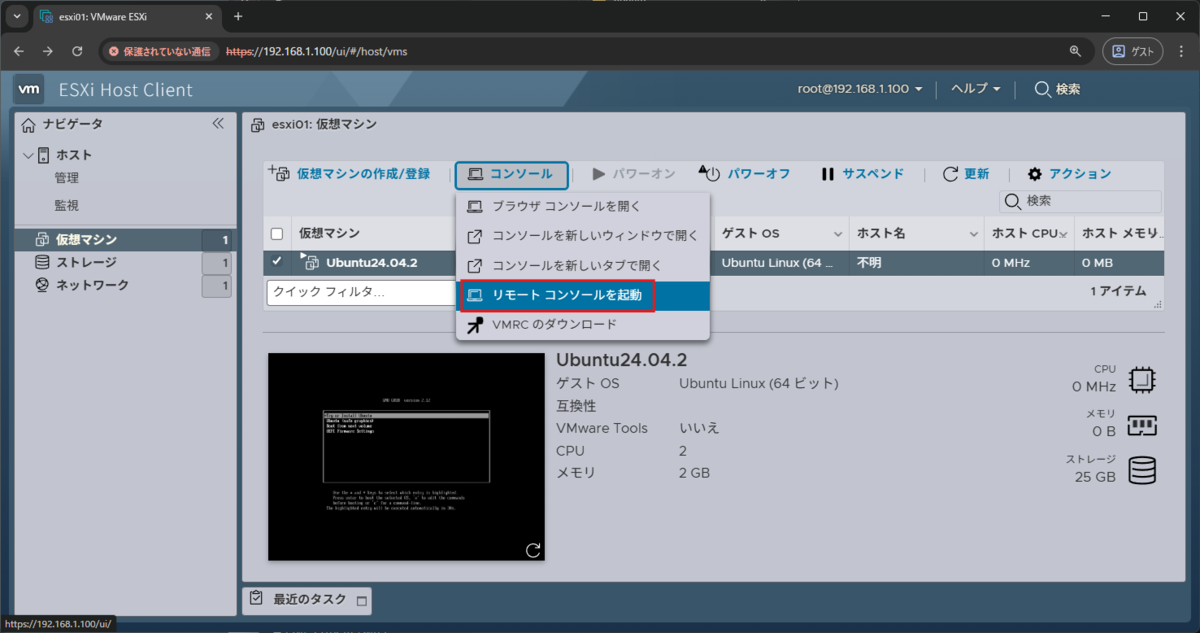
Task: Click the navigator home icon
Action: pos(29,124)
